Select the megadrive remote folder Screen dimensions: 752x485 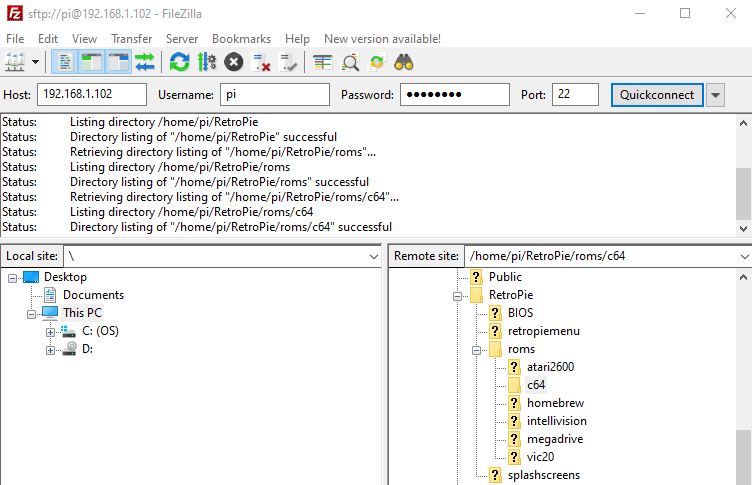tap(555, 439)
